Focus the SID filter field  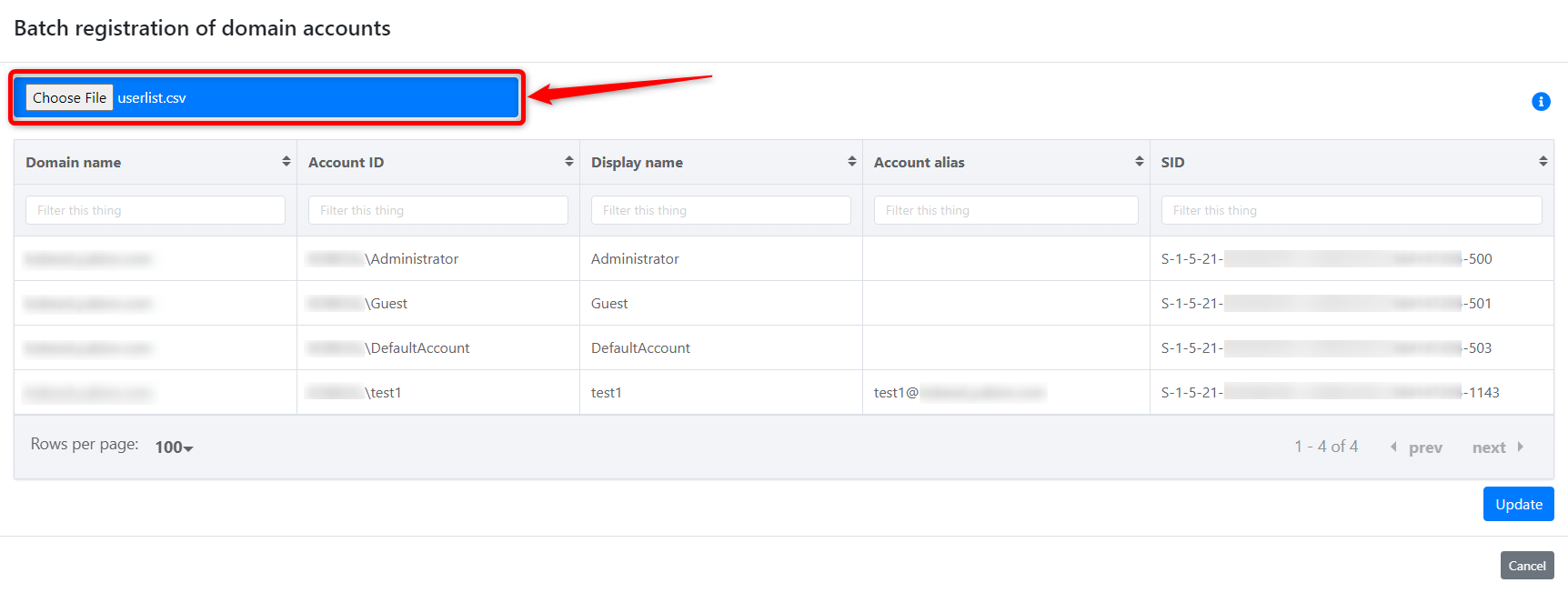pyautogui.click(x=1352, y=210)
